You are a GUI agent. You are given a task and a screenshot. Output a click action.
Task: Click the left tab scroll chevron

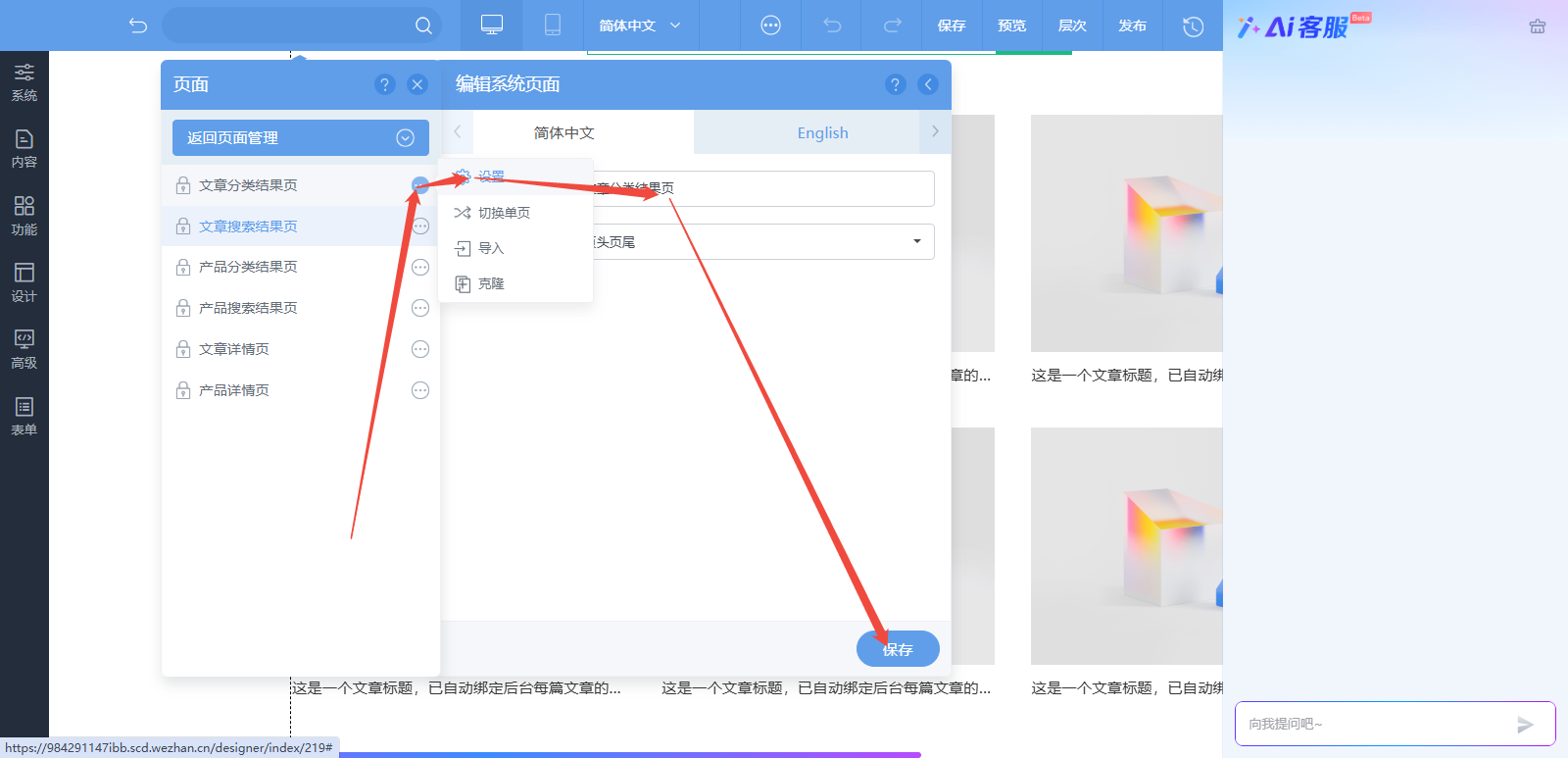[x=457, y=131]
